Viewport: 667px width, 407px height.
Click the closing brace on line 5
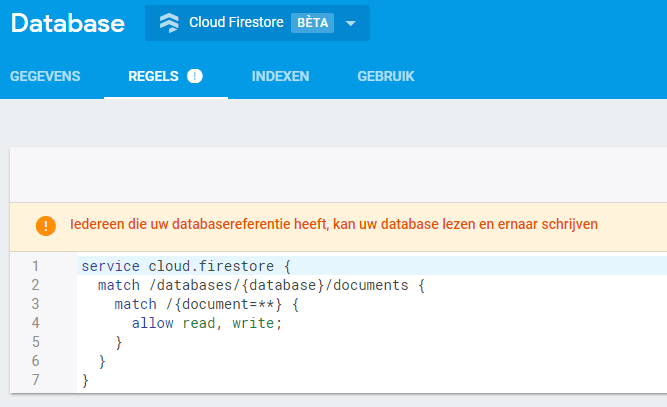[x=119, y=342]
